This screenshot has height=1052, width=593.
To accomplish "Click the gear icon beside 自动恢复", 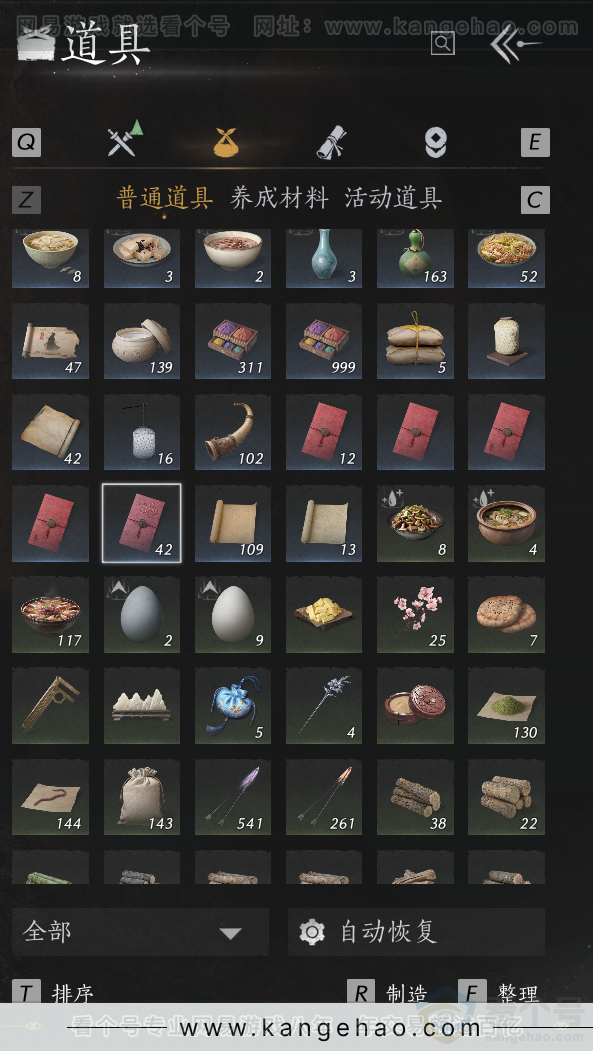I will tap(312, 932).
